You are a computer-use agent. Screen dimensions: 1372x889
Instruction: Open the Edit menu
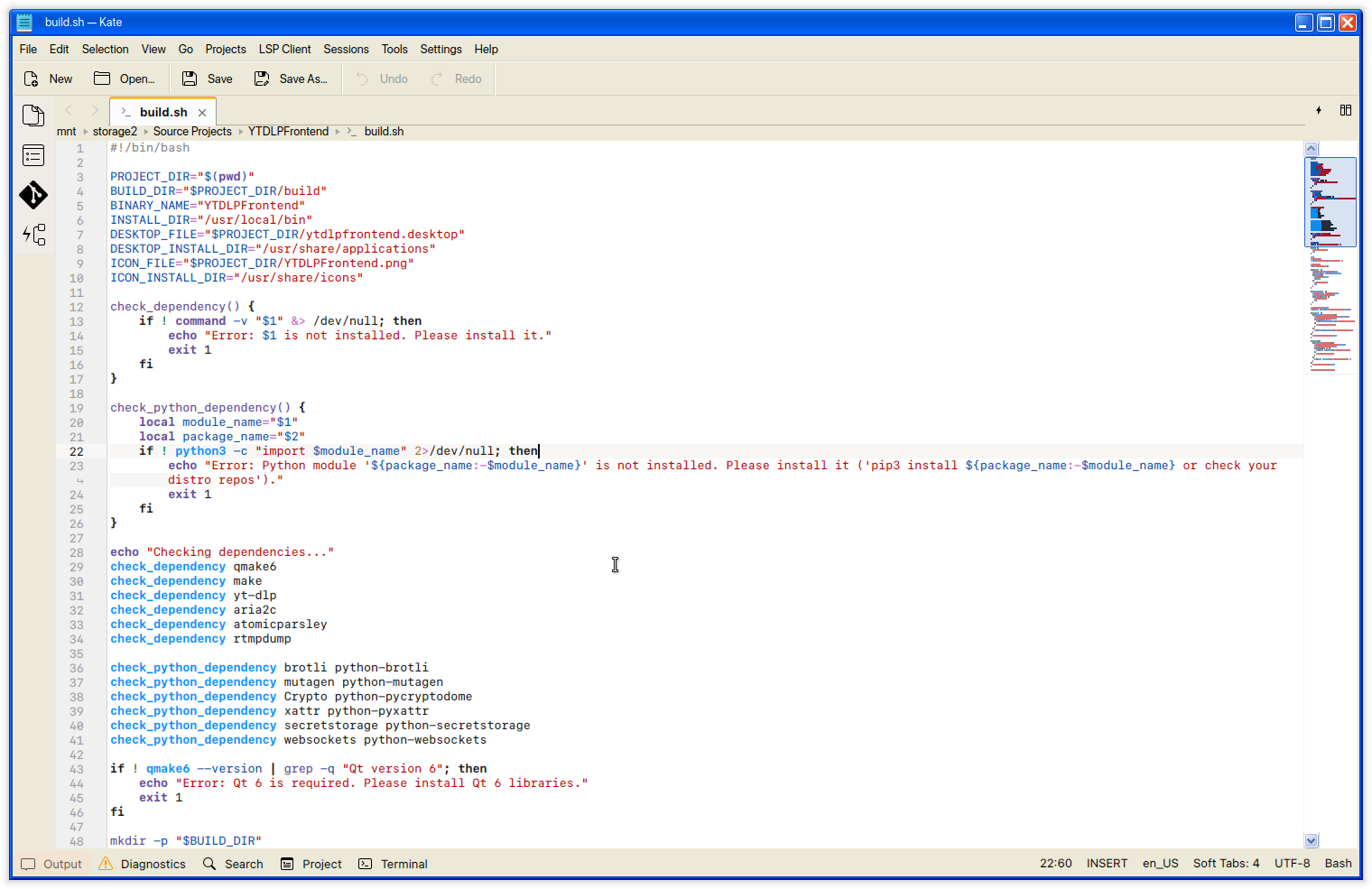[x=59, y=50]
